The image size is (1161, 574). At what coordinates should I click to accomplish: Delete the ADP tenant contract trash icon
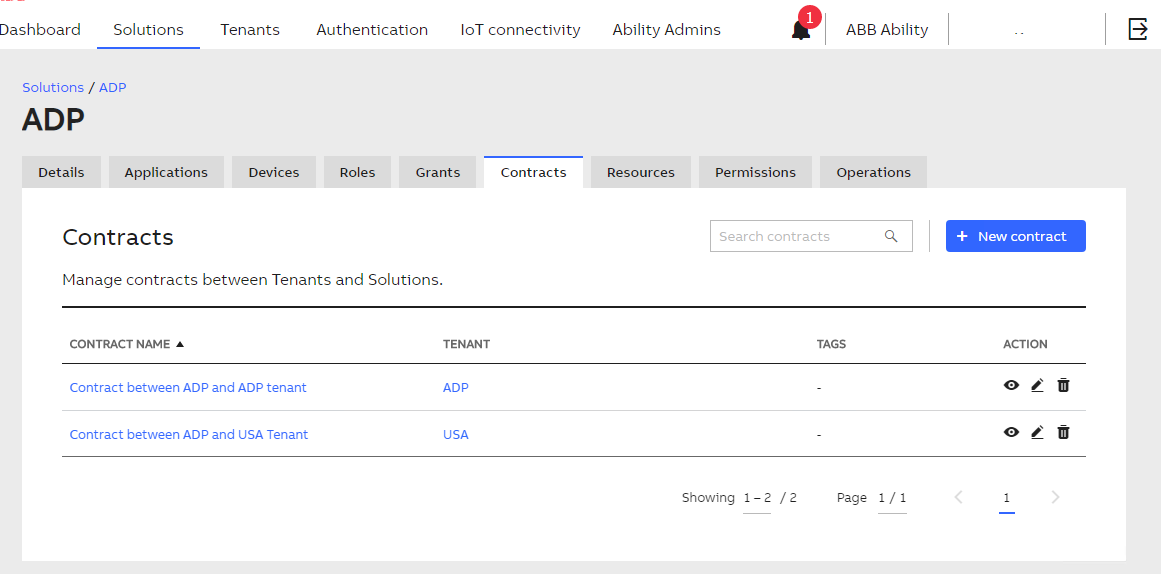pos(1063,385)
